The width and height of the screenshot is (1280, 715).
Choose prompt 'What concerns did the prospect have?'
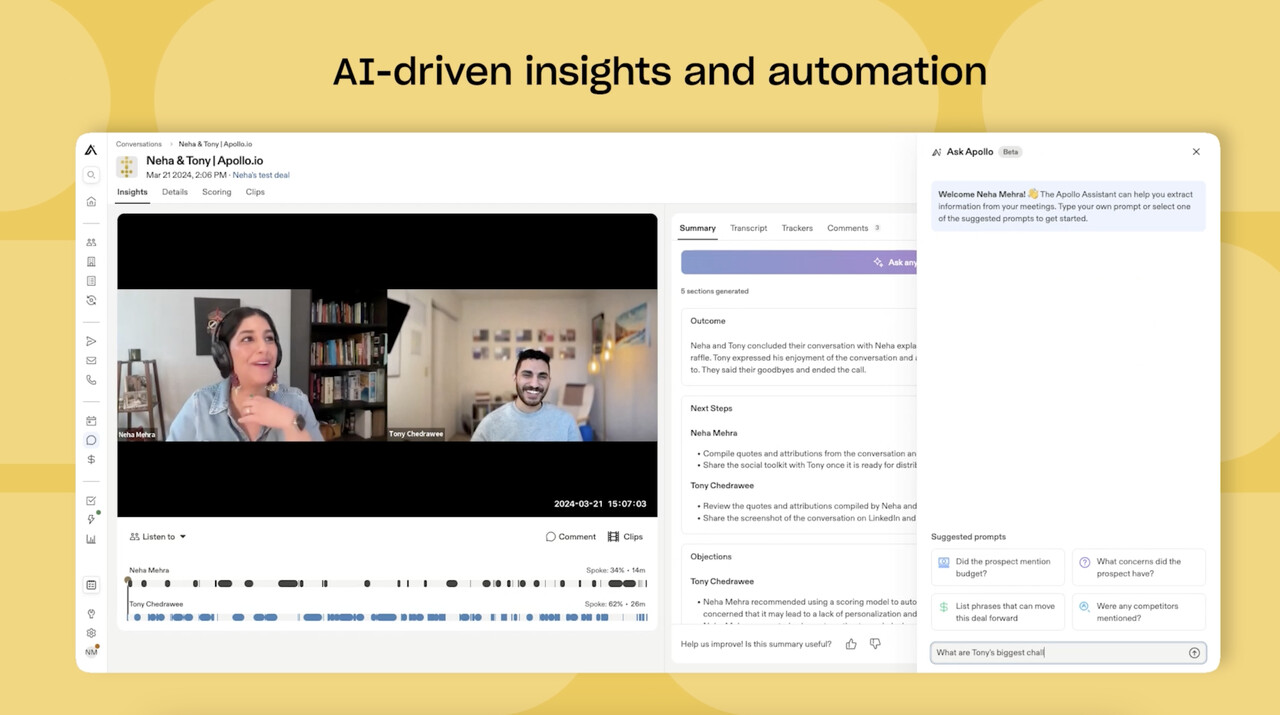coord(1139,567)
